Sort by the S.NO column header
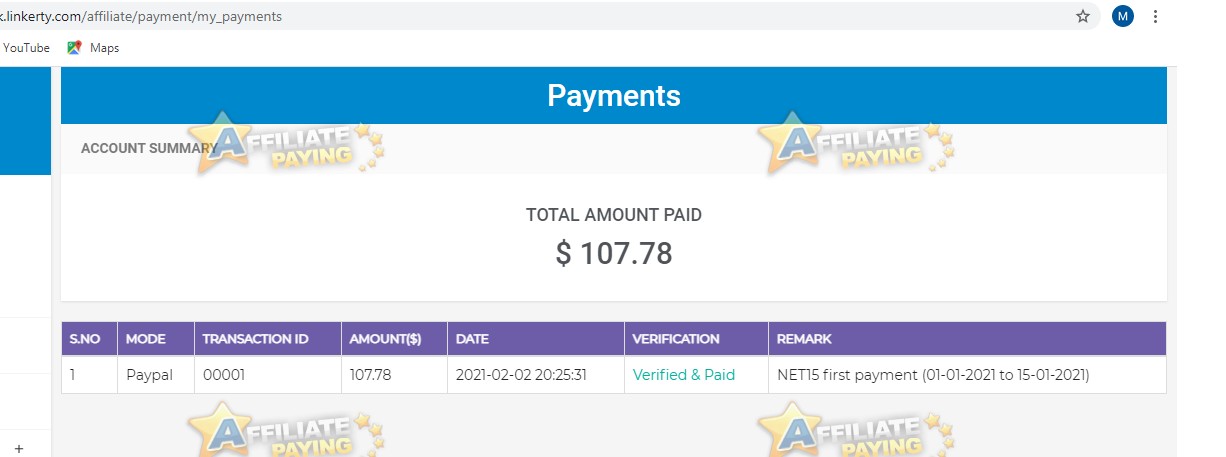 (x=89, y=339)
